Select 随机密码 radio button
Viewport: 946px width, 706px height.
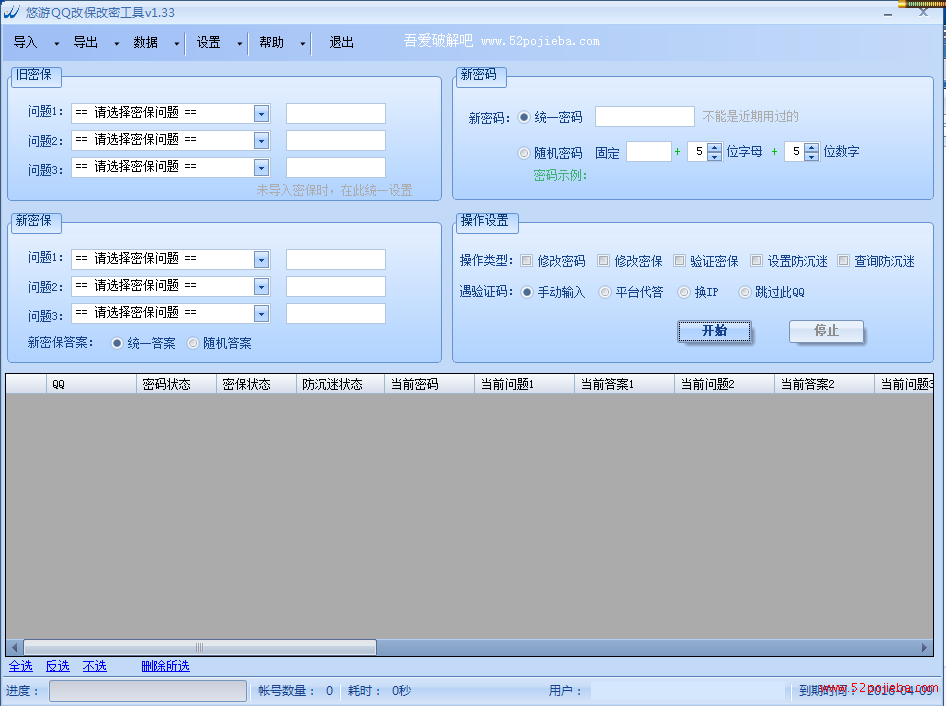(x=524, y=153)
